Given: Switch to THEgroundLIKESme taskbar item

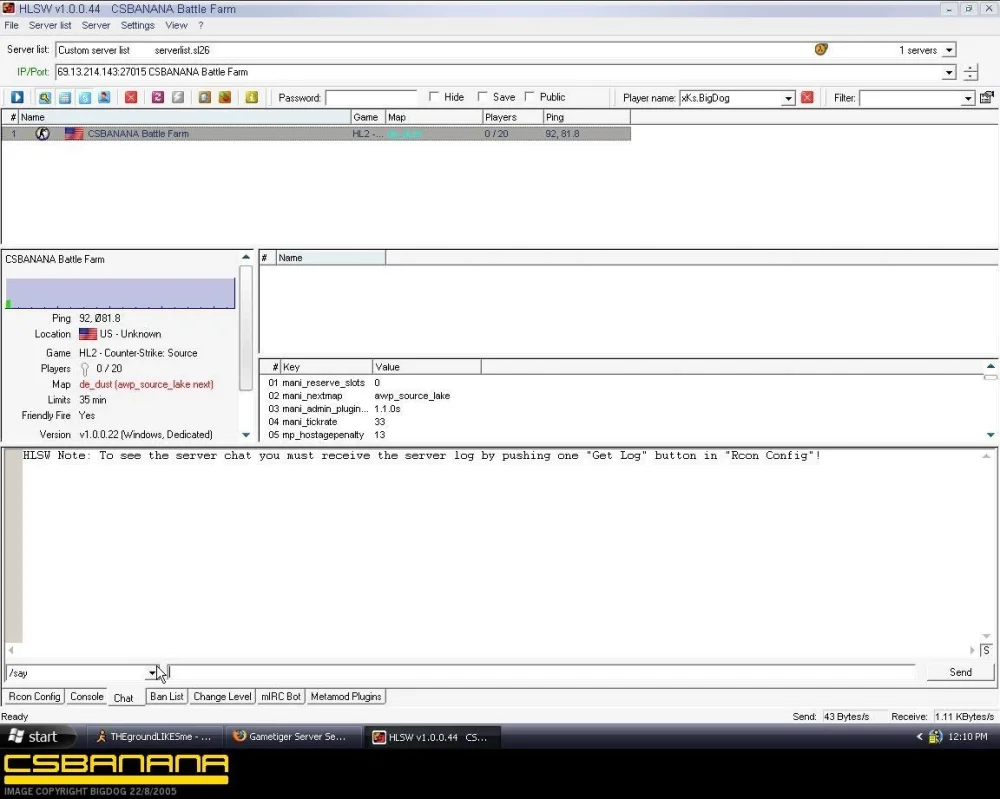Looking at the screenshot, I should [153, 737].
